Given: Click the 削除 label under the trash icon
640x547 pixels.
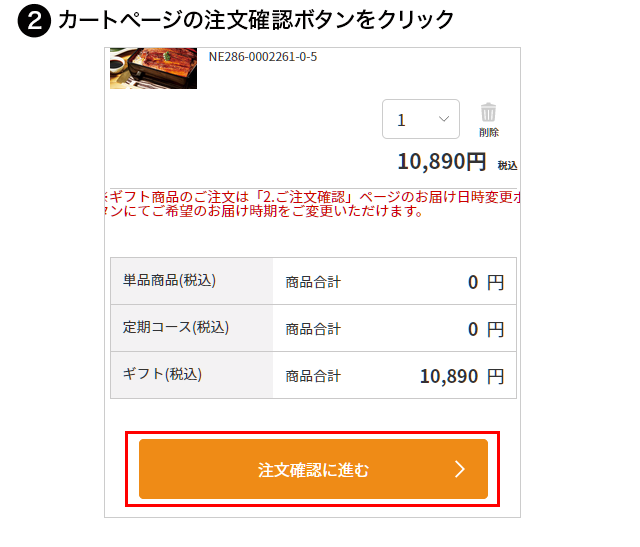Looking at the screenshot, I should (x=488, y=132).
